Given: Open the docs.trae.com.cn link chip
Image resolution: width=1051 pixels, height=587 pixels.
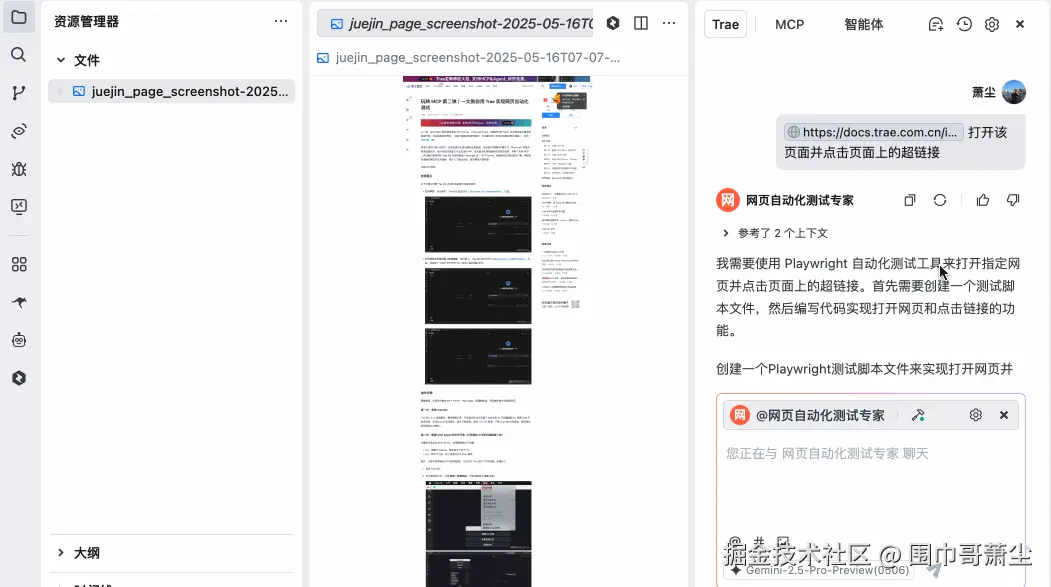Looking at the screenshot, I should coord(874,132).
